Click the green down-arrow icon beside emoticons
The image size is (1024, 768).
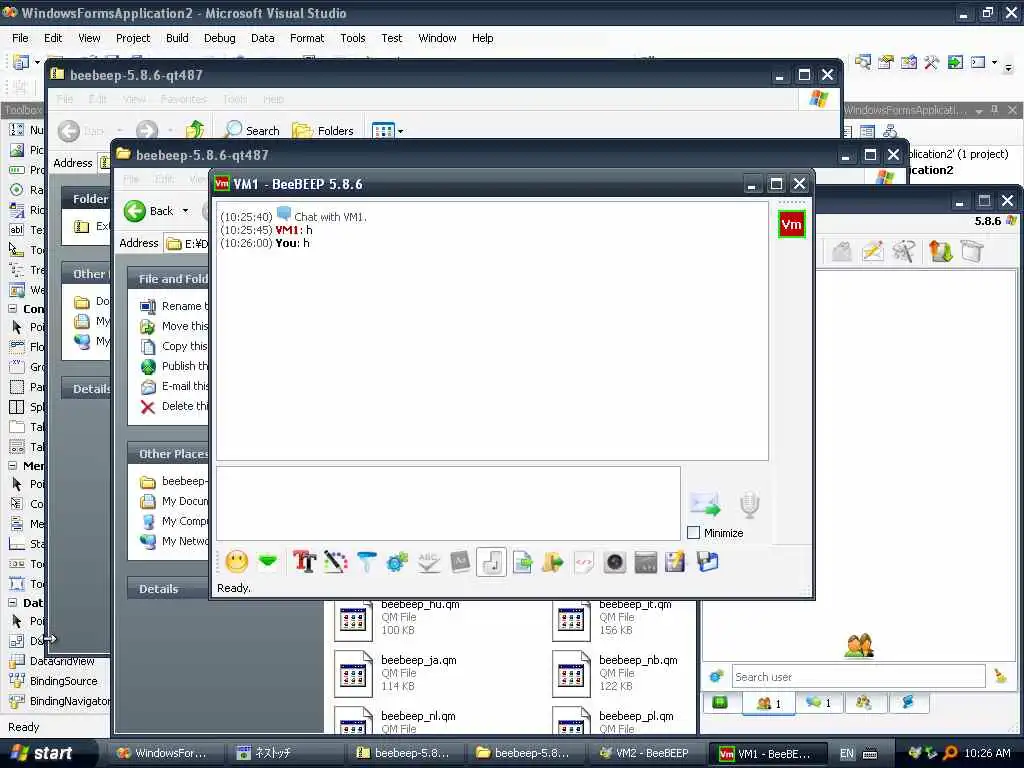point(268,561)
